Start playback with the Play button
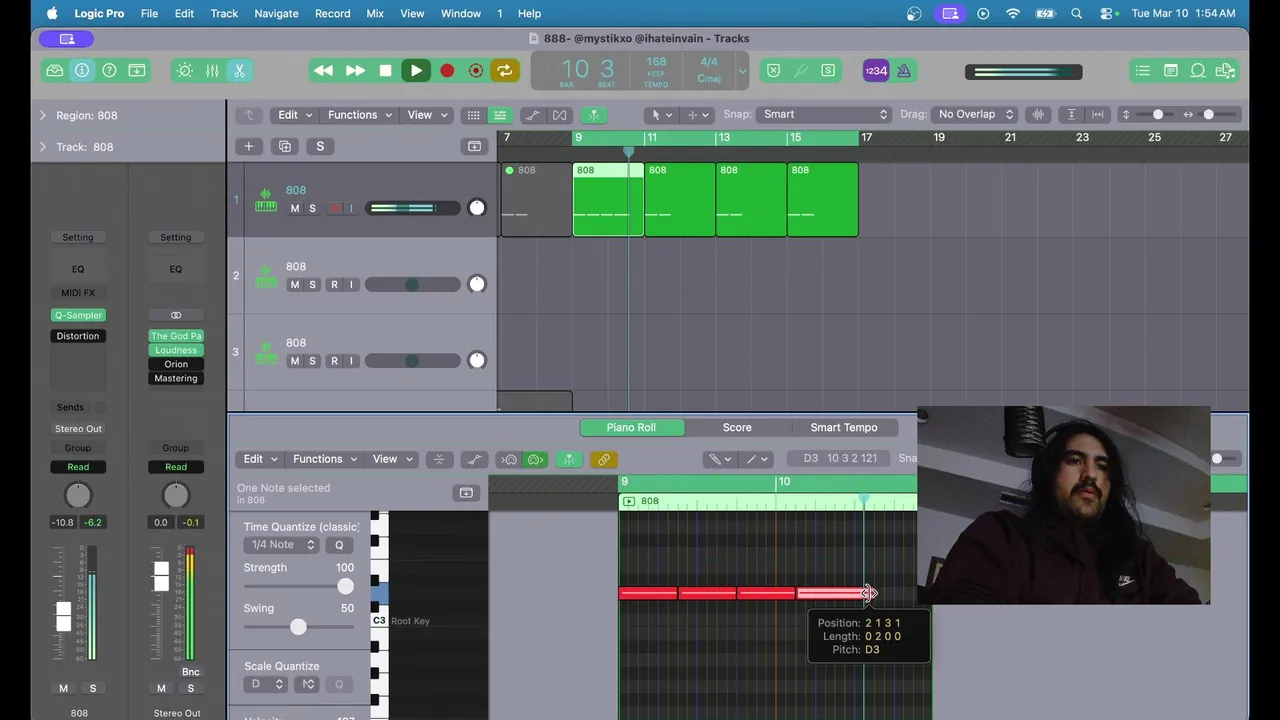Screen dimensions: 1280x720 click(x=415, y=71)
